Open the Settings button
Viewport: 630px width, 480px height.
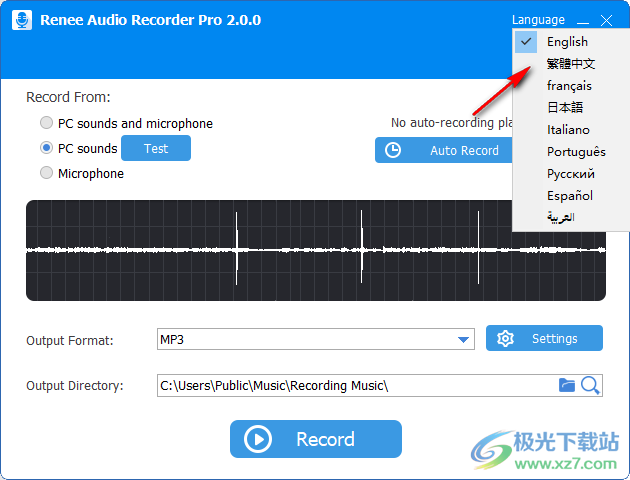(x=544, y=338)
